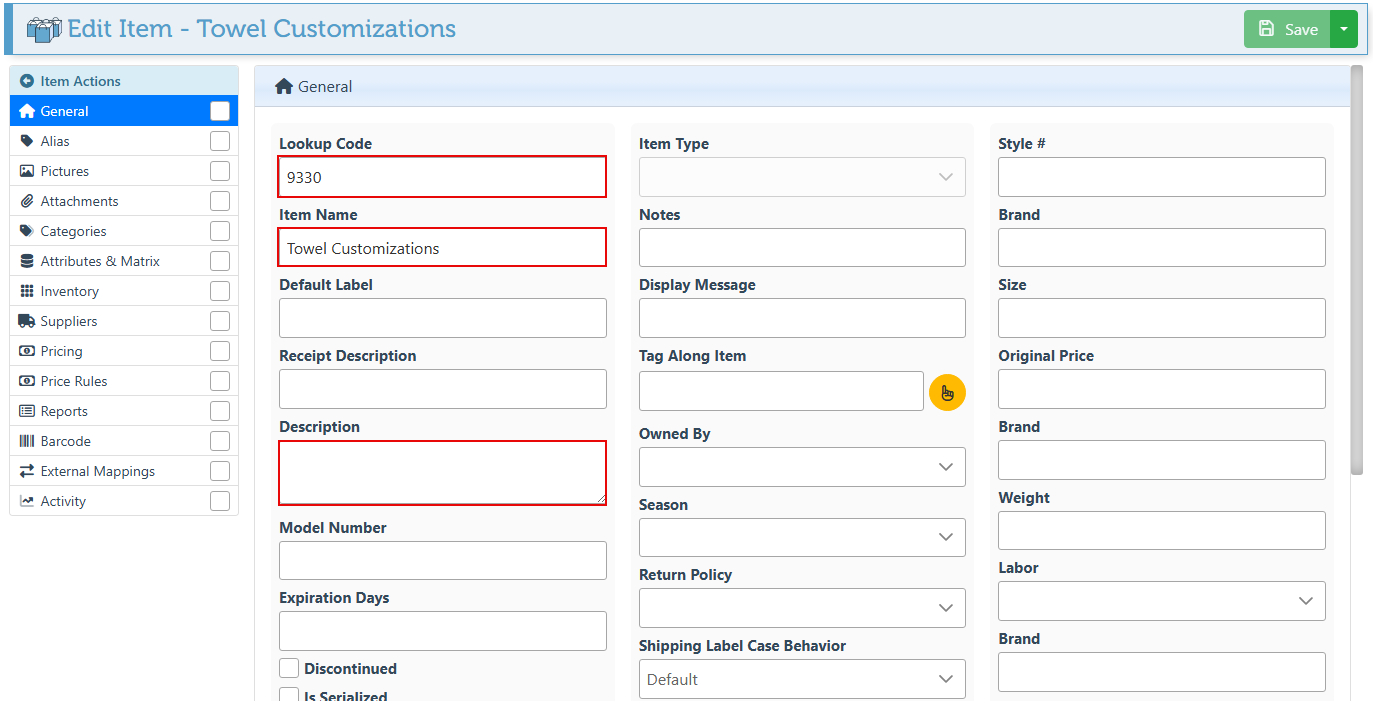
Task: Click the External Mappings arrows icon
Action: click(27, 471)
